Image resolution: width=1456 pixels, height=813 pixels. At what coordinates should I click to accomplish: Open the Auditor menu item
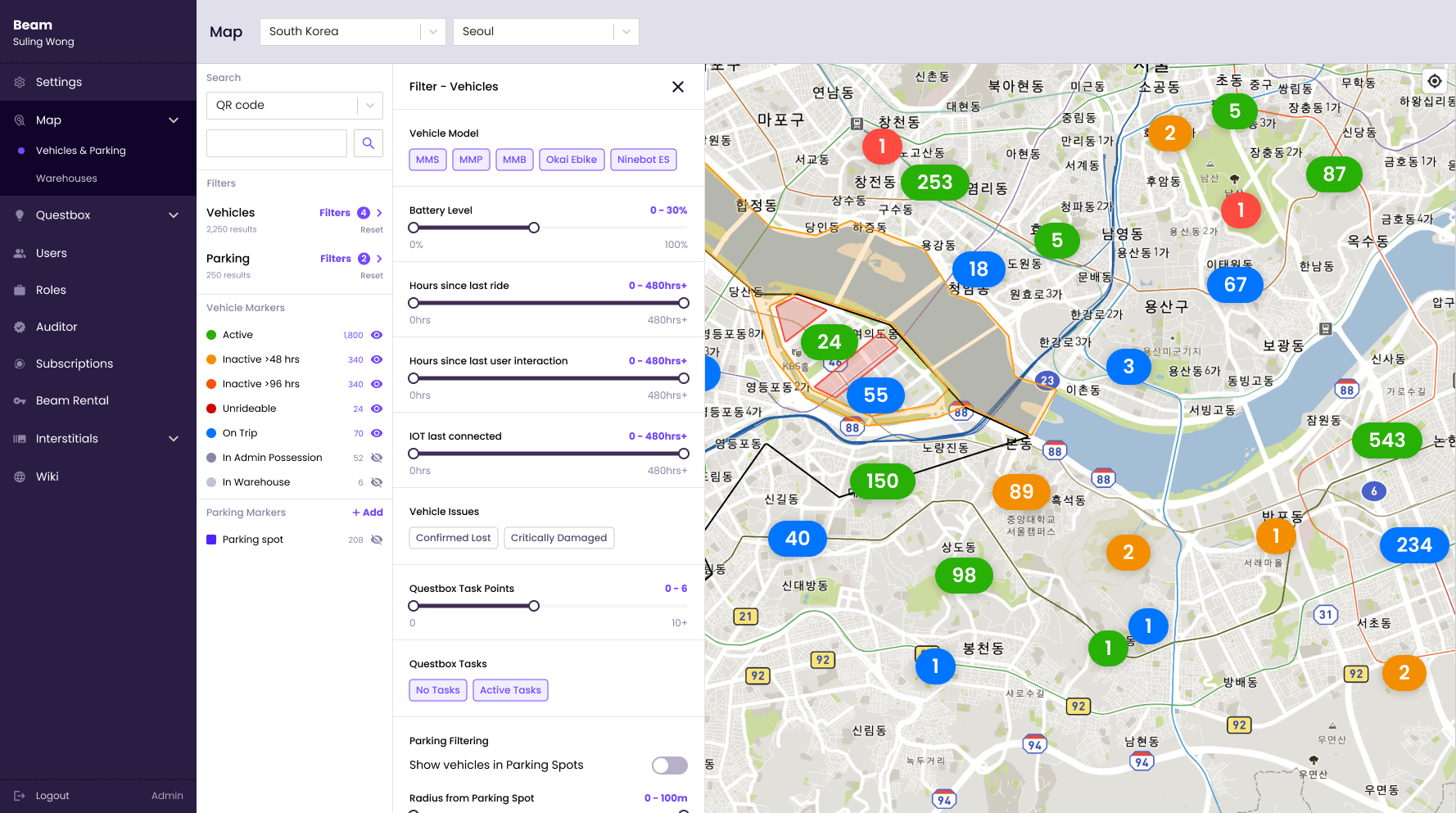coord(57,327)
